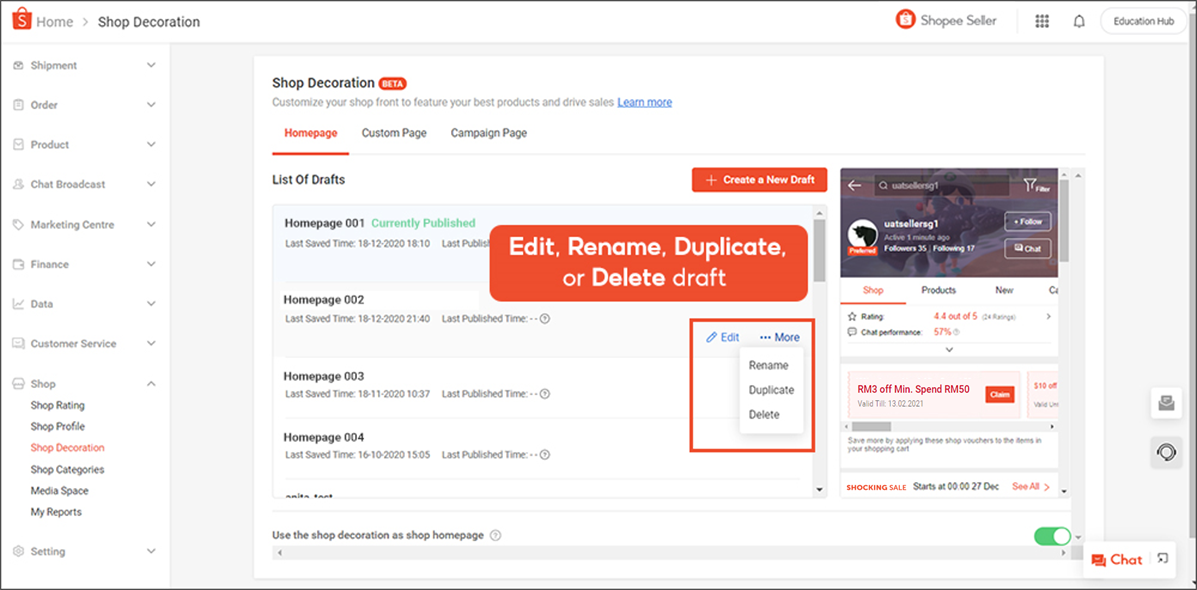Image resolution: width=1197 pixels, height=590 pixels.
Task: Click search field in shop preview
Action: tap(941, 185)
